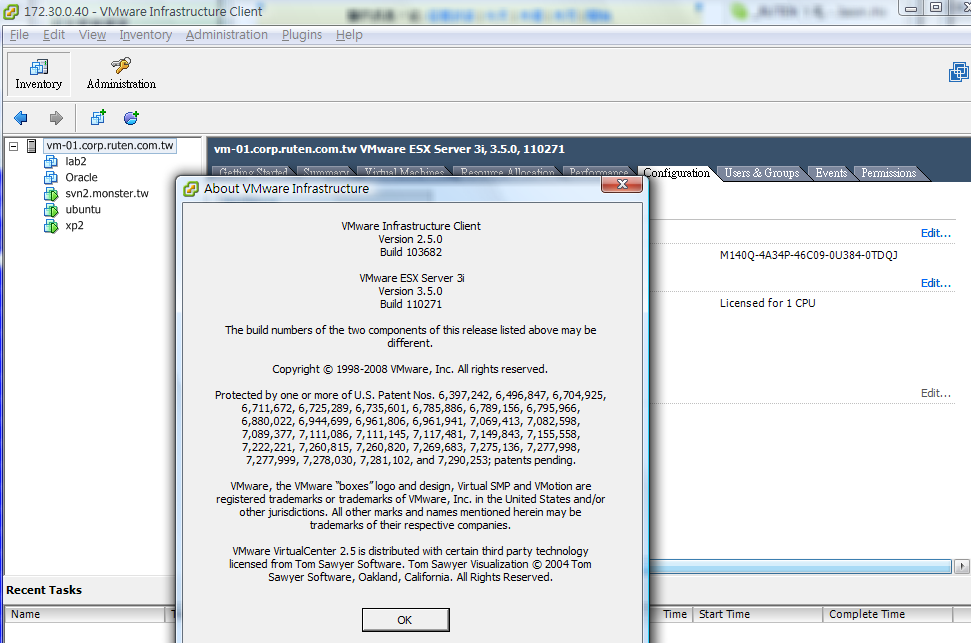Switch to the Configuration tab
Viewport: 971px width, 643px height.
click(677, 173)
